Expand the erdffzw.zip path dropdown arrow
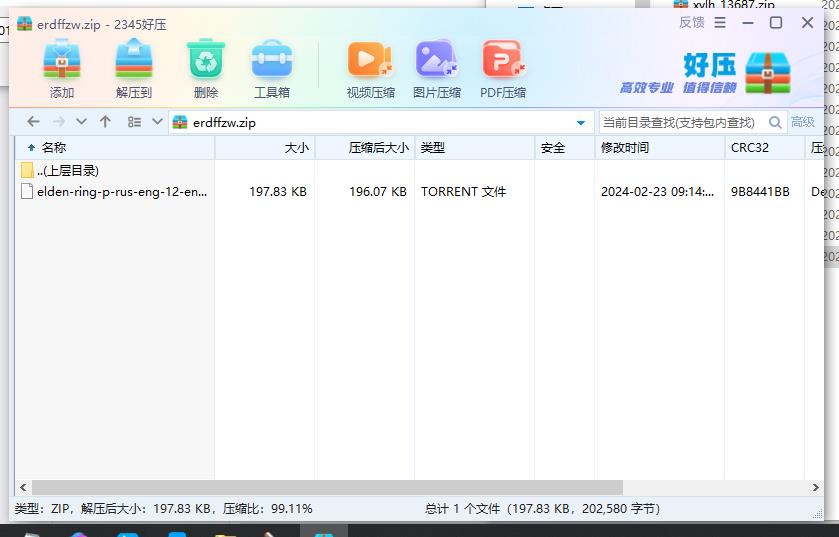 pyautogui.click(x=581, y=123)
